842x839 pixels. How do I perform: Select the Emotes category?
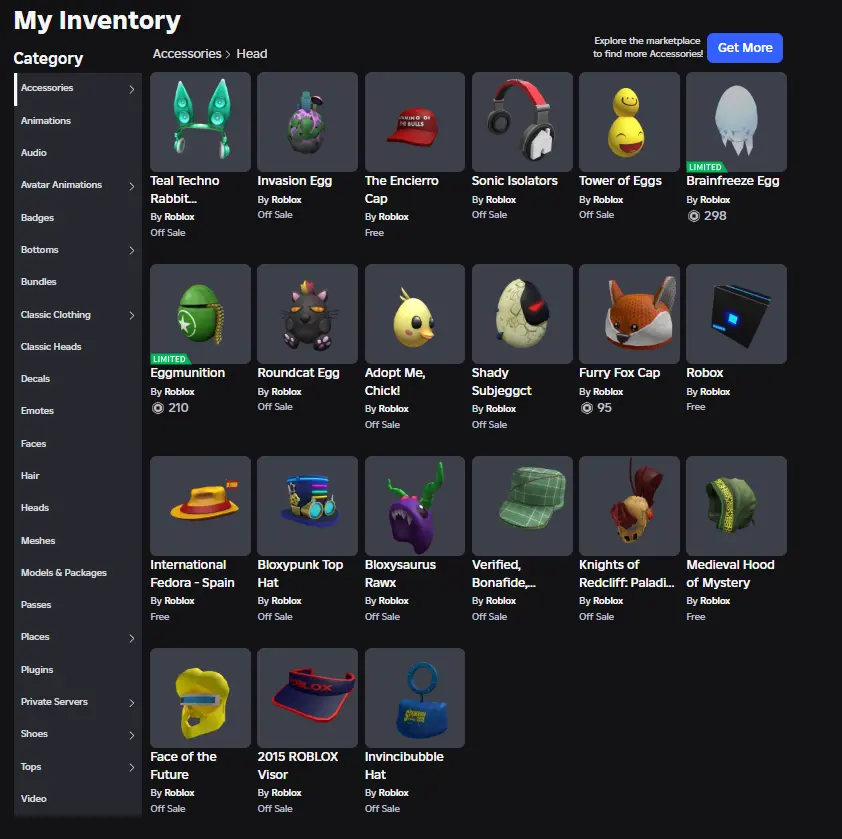pos(78,411)
